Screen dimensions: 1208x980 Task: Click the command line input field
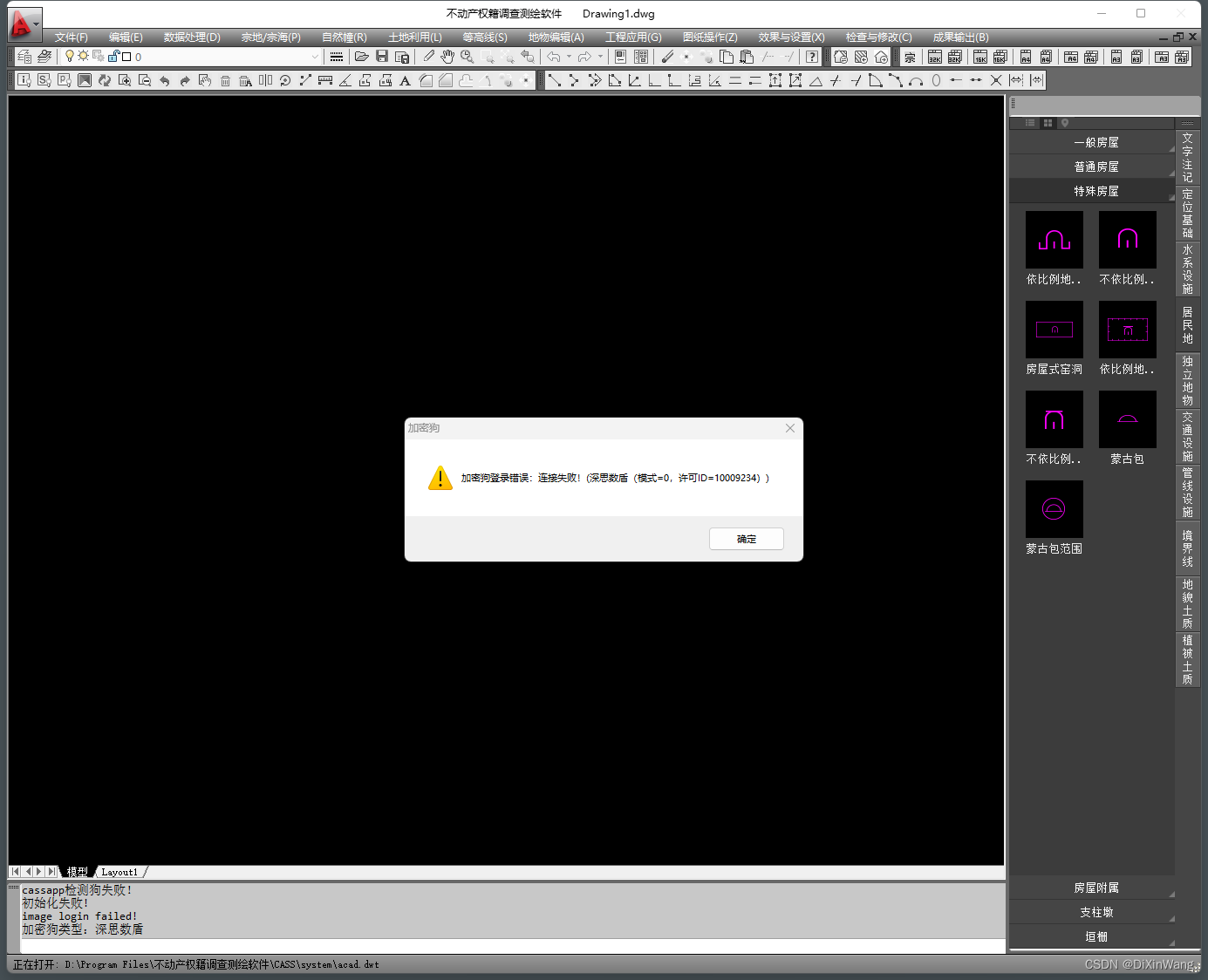click(x=513, y=945)
